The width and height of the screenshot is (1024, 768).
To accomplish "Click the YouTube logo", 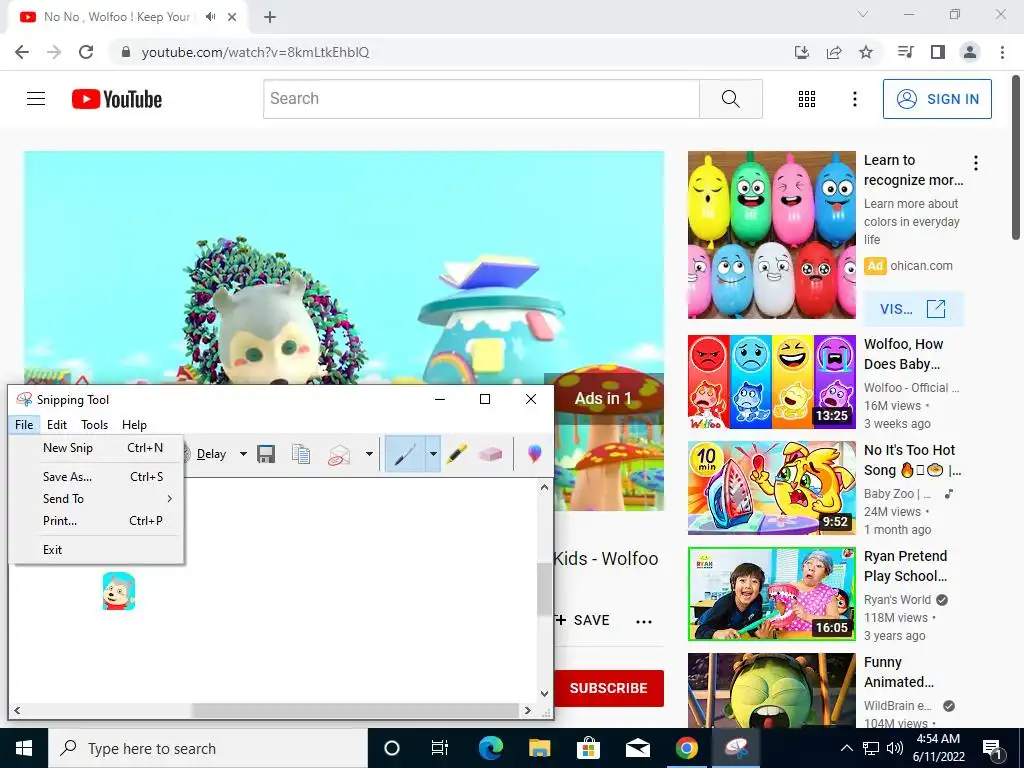I will click(117, 99).
